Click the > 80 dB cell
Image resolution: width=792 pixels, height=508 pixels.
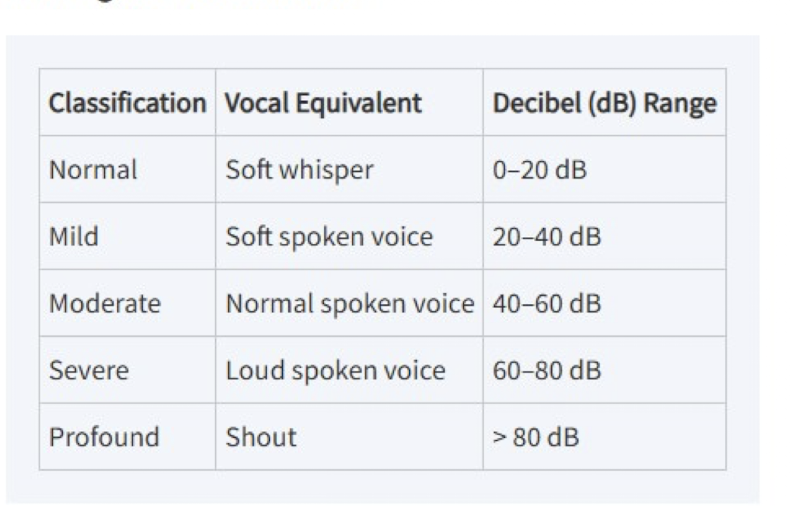[535, 437]
